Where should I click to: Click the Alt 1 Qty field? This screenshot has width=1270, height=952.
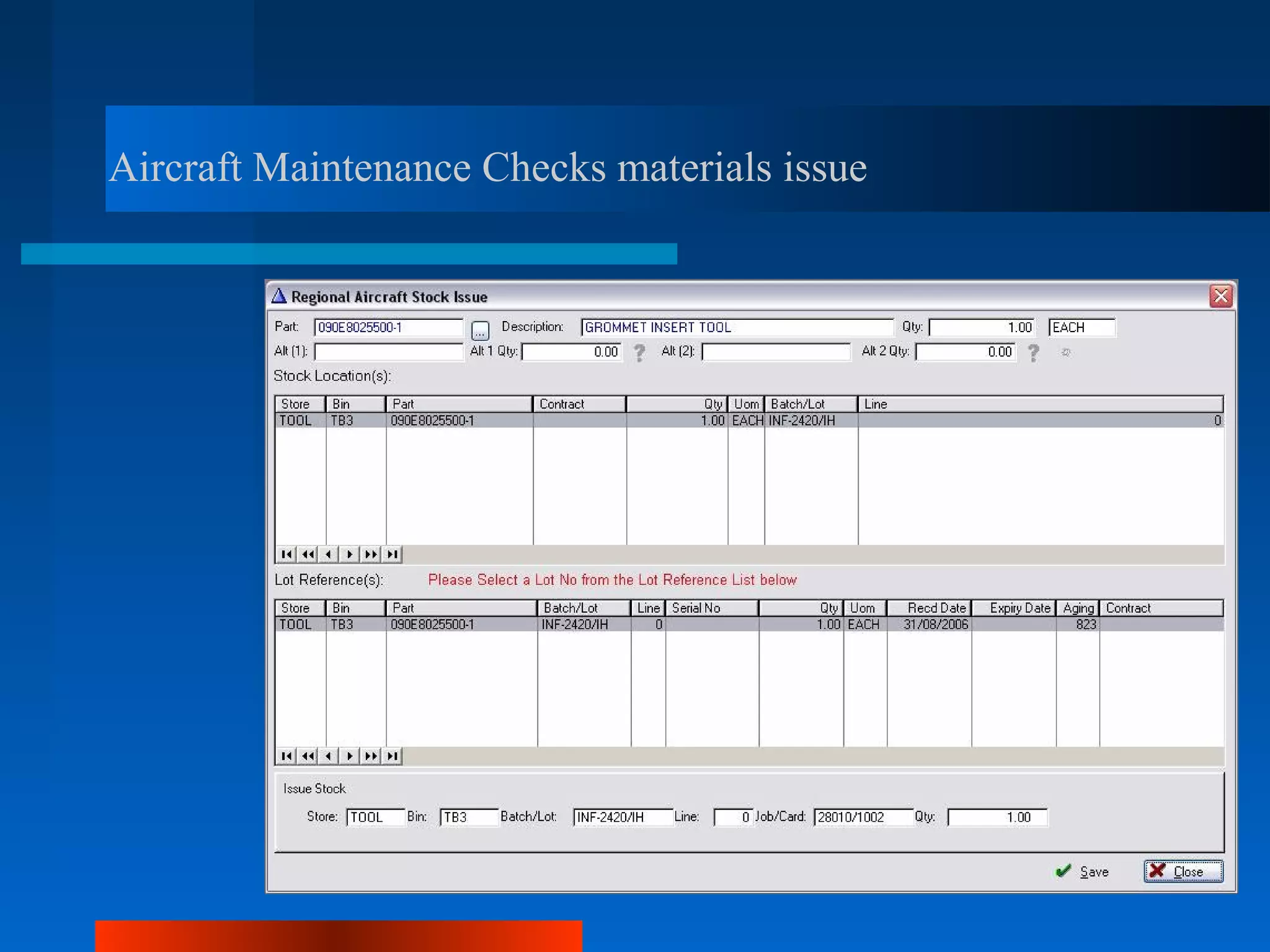coord(572,352)
